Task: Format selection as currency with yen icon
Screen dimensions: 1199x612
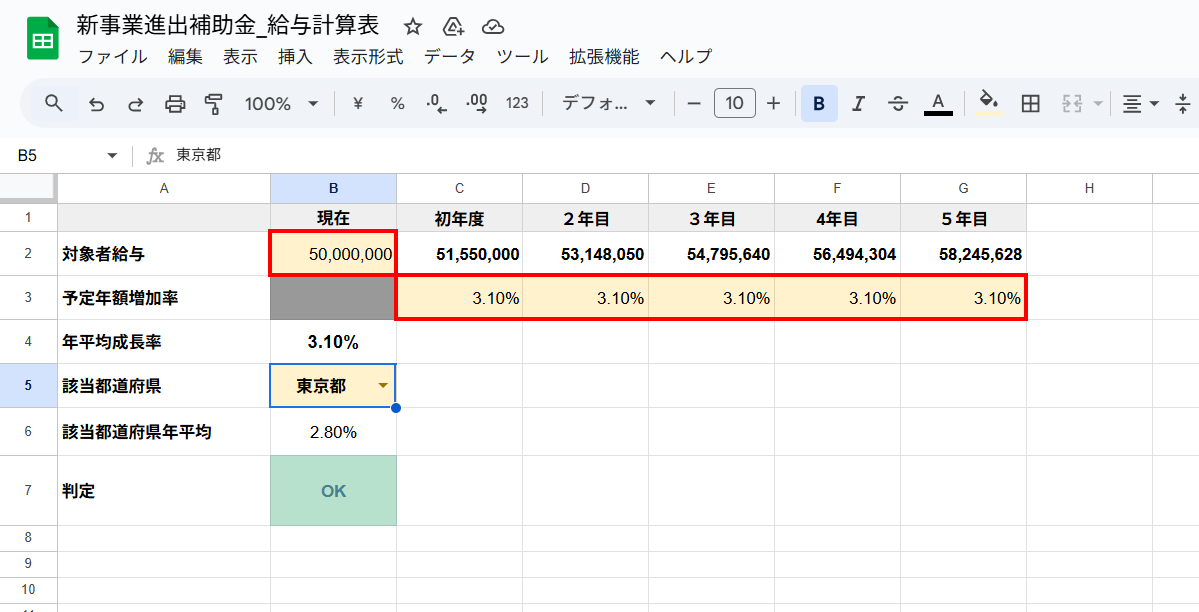Action: point(357,103)
